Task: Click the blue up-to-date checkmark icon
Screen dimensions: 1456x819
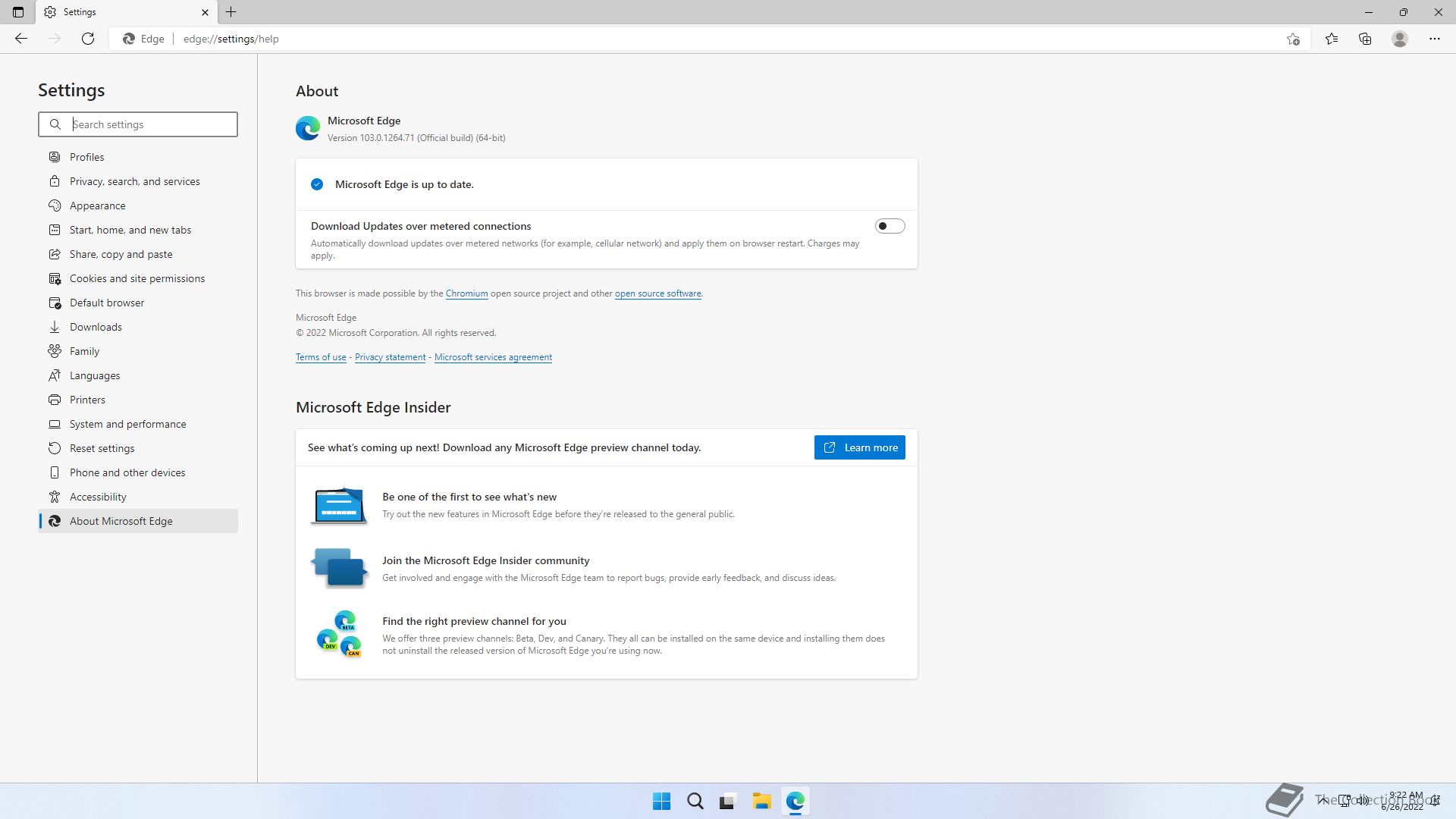Action: click(317, 184)
